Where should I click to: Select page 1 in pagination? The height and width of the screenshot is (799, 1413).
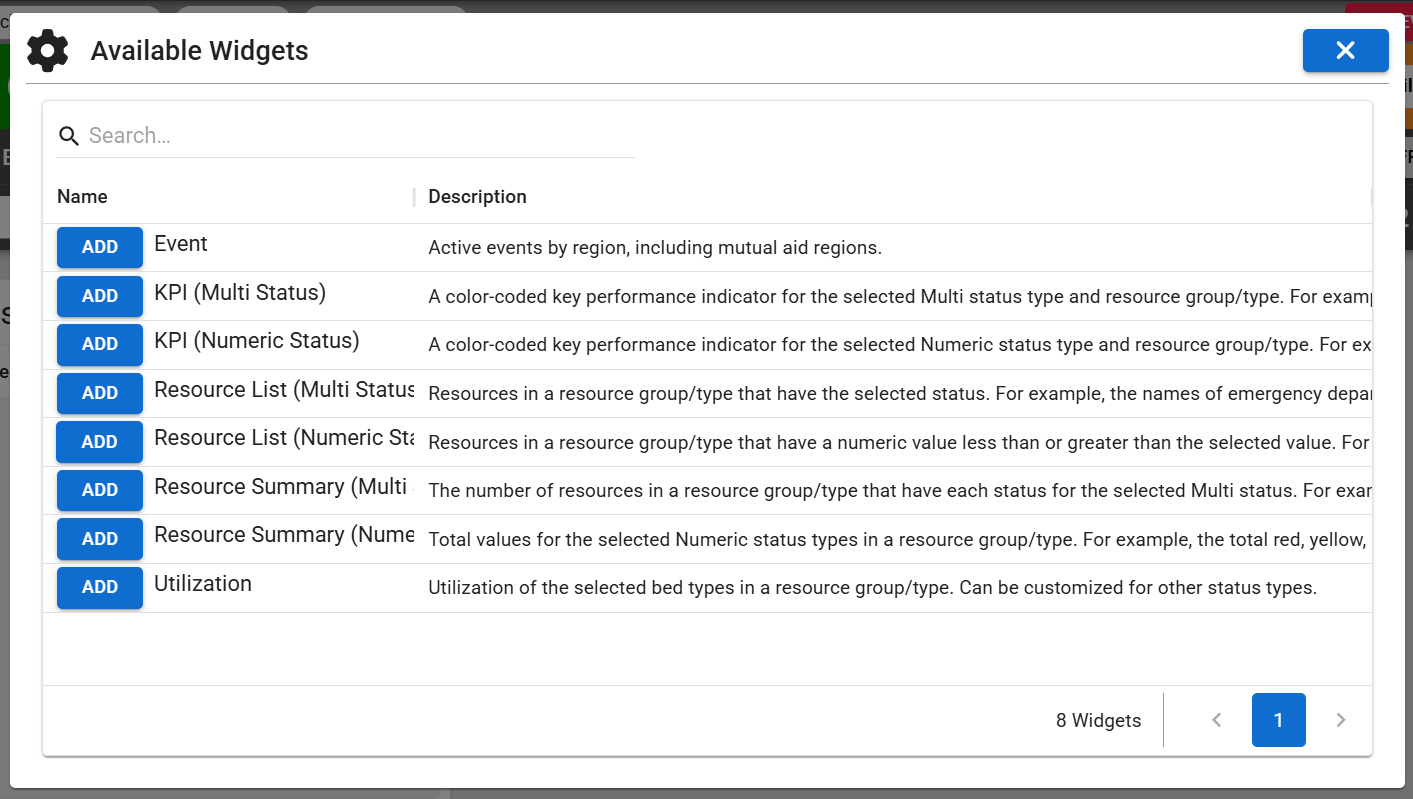(x=1278, y=720)
